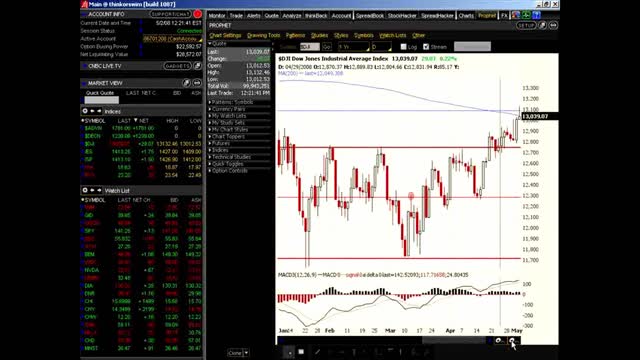Image resolution: width=640 pixels, height=360 pixels.
Task: Click the detach icon next to Gadgets
Action: pyautogui.click(x=198, y=66)
